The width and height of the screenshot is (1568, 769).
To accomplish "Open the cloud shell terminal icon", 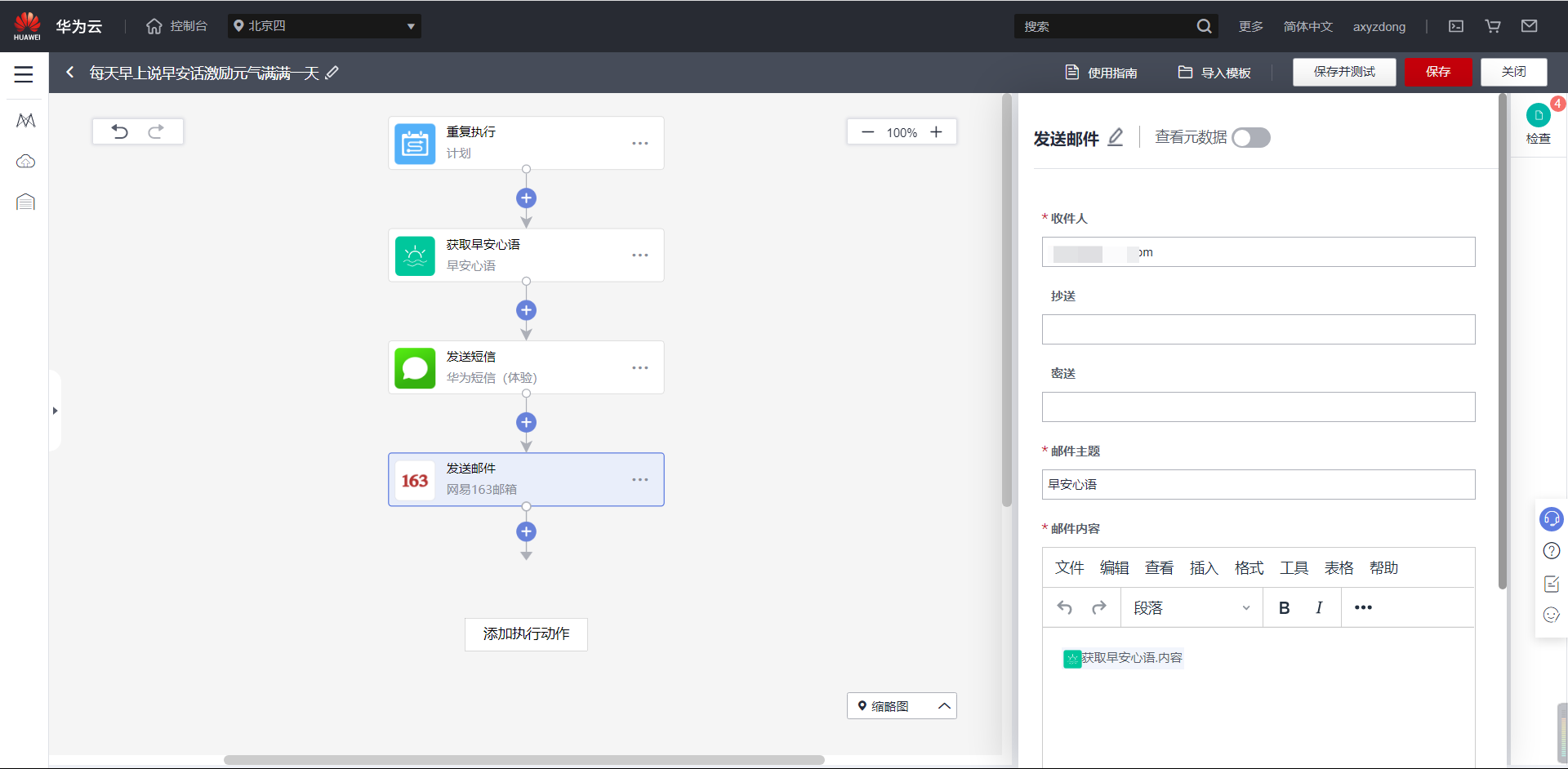I will (1456, 26).
